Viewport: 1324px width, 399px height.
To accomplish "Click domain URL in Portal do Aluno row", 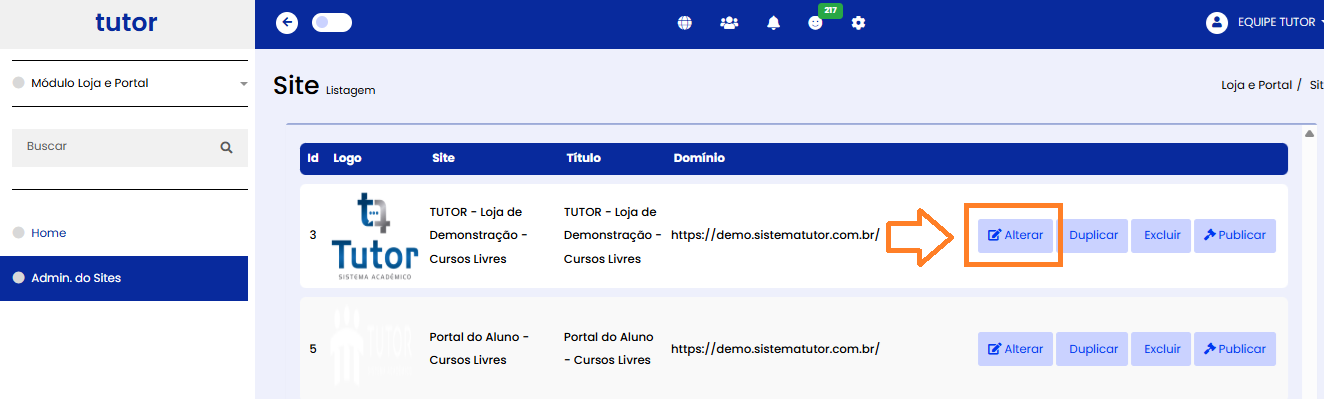I will point(775,349).
